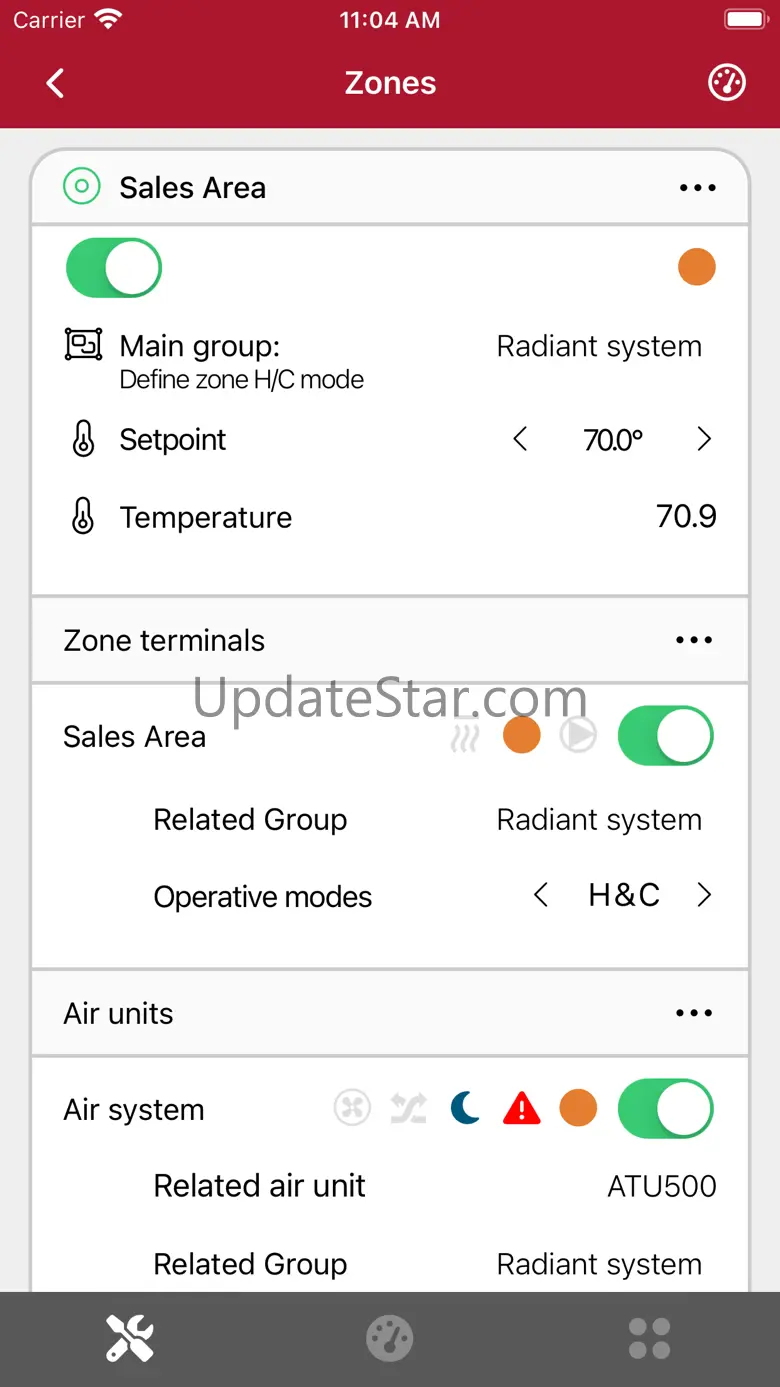Open the Sales Area header three-dot menu
This screenshot has width=780, height=1387.
pyautogui.click(x=697, y=188)
